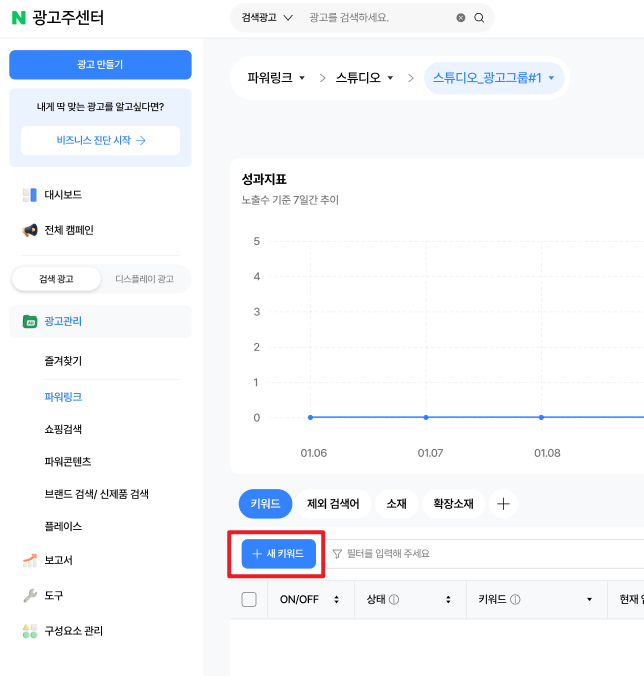The width and height of the screenshot is (644, 676).
Task: Expand the 검색광고 search type dropdown
Action: 267,18
